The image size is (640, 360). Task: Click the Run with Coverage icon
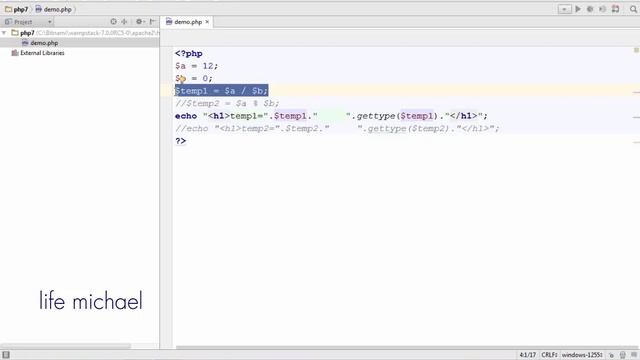point(602,9)
